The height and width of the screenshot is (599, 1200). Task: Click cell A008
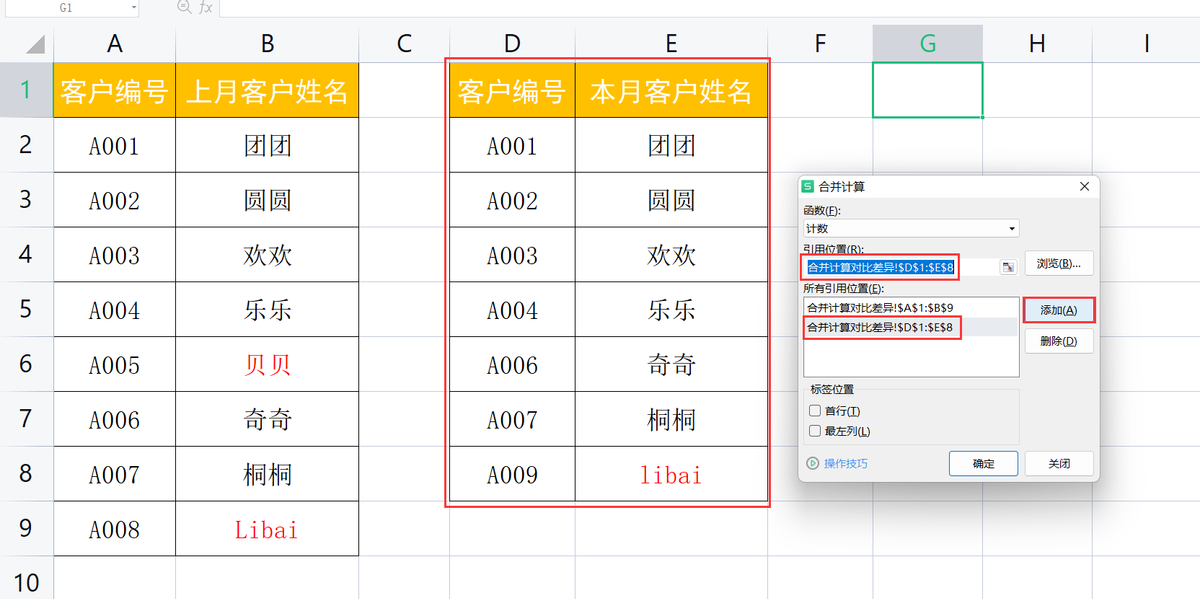[x=115, y=529]
